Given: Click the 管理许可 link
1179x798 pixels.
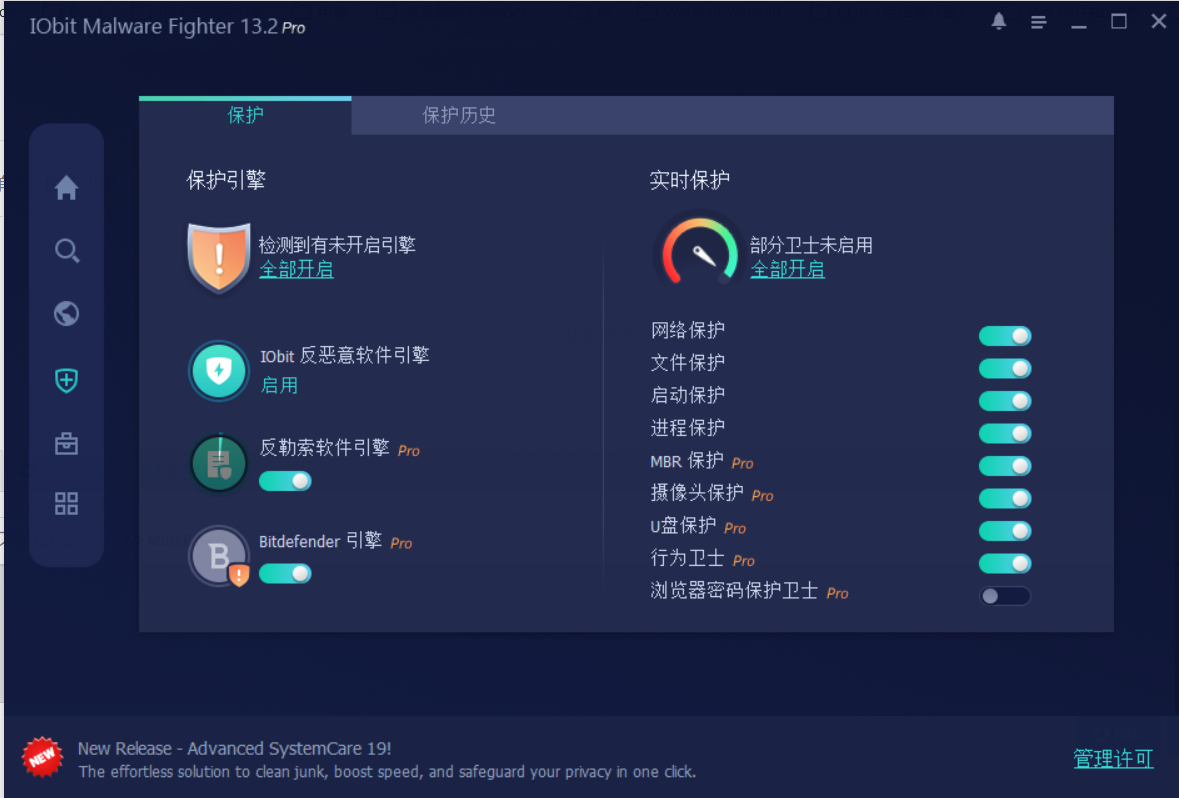Looking at the screenshot, I should pos(1113,759).
